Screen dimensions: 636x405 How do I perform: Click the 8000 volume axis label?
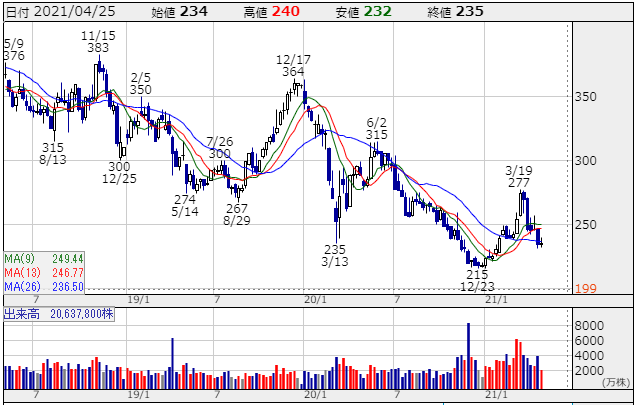pyautogui.click(x=589, y=325)
